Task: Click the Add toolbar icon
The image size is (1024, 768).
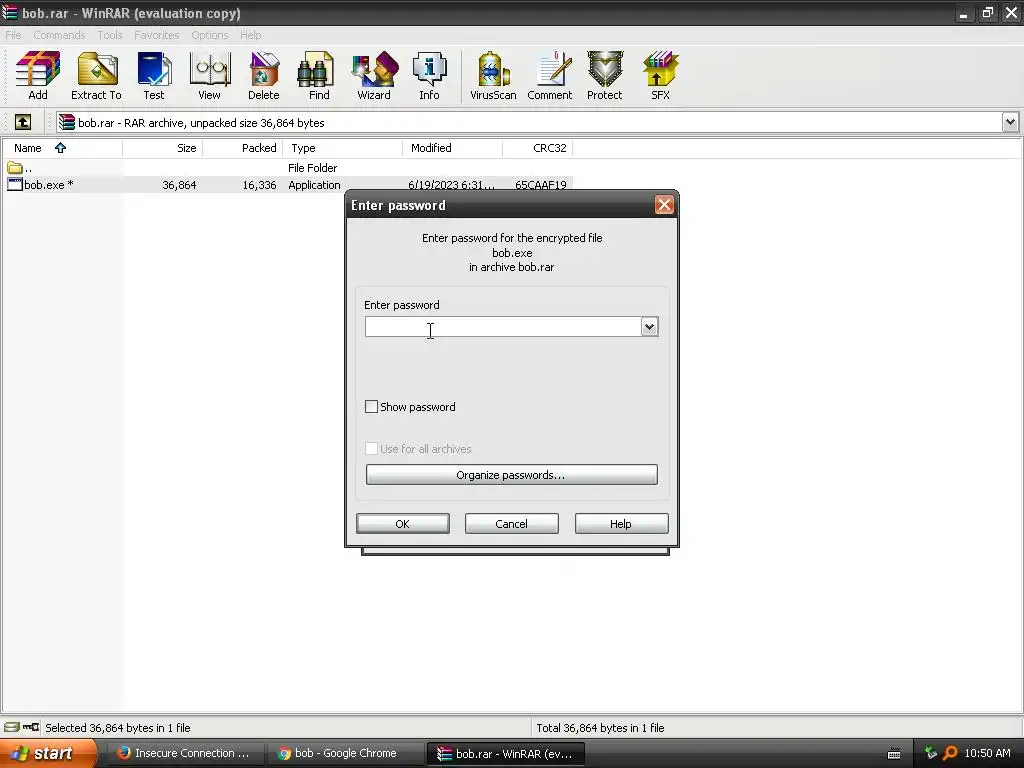Action: pyautogui.click(x=38, y=76)
